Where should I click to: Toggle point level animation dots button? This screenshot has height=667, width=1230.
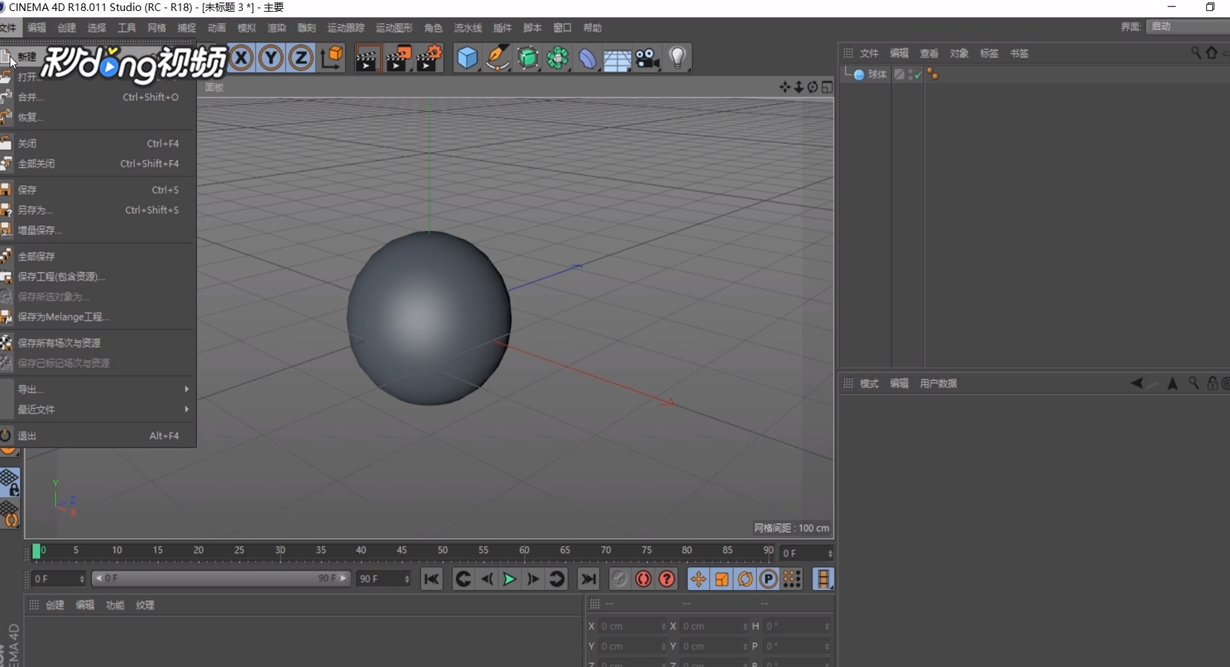tap(792, 579)
